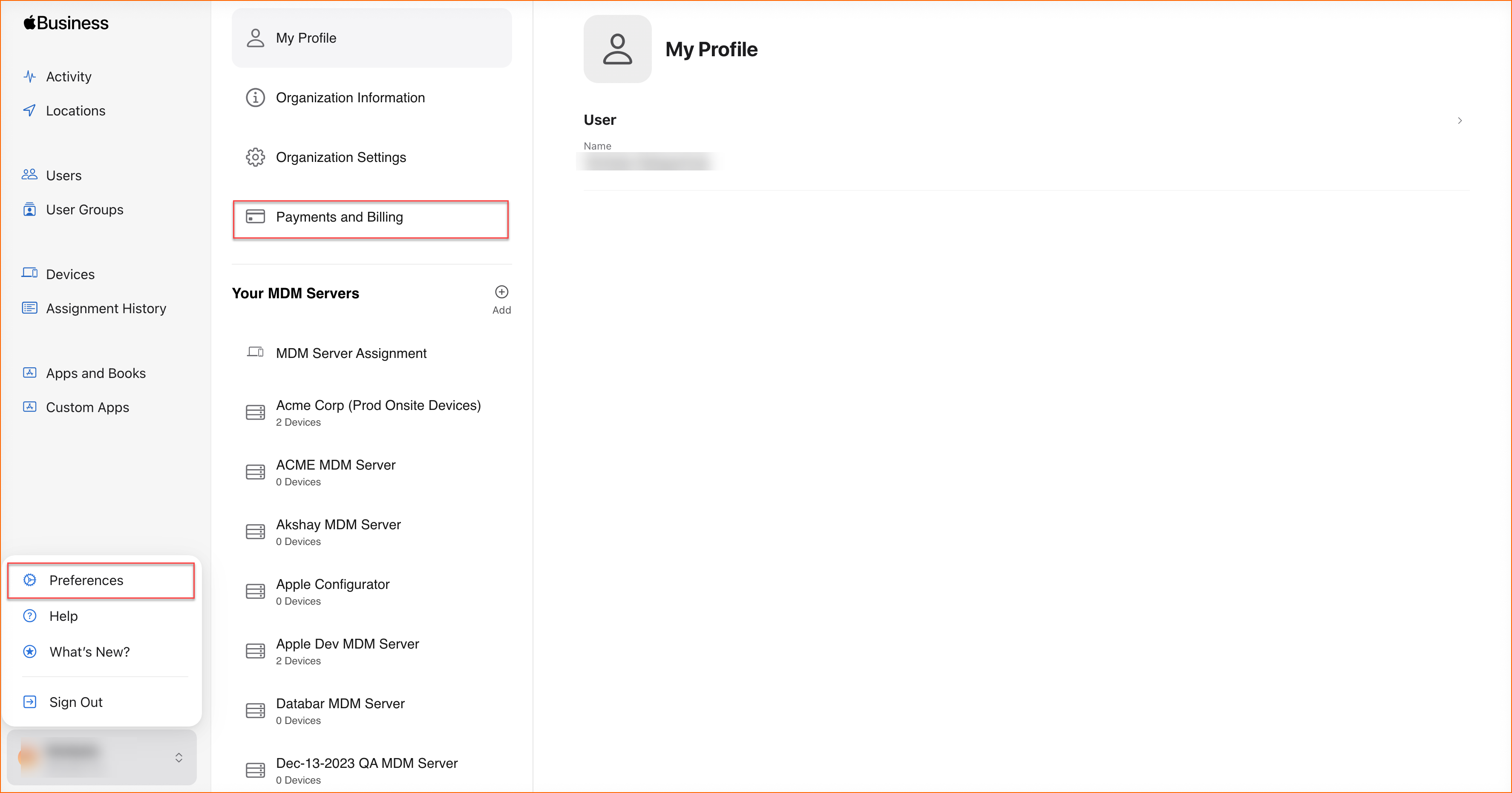This screenshot has width=1512, height=793.
Task: Click the Your MDM Servers heading
Action: (x=295, y=293)
